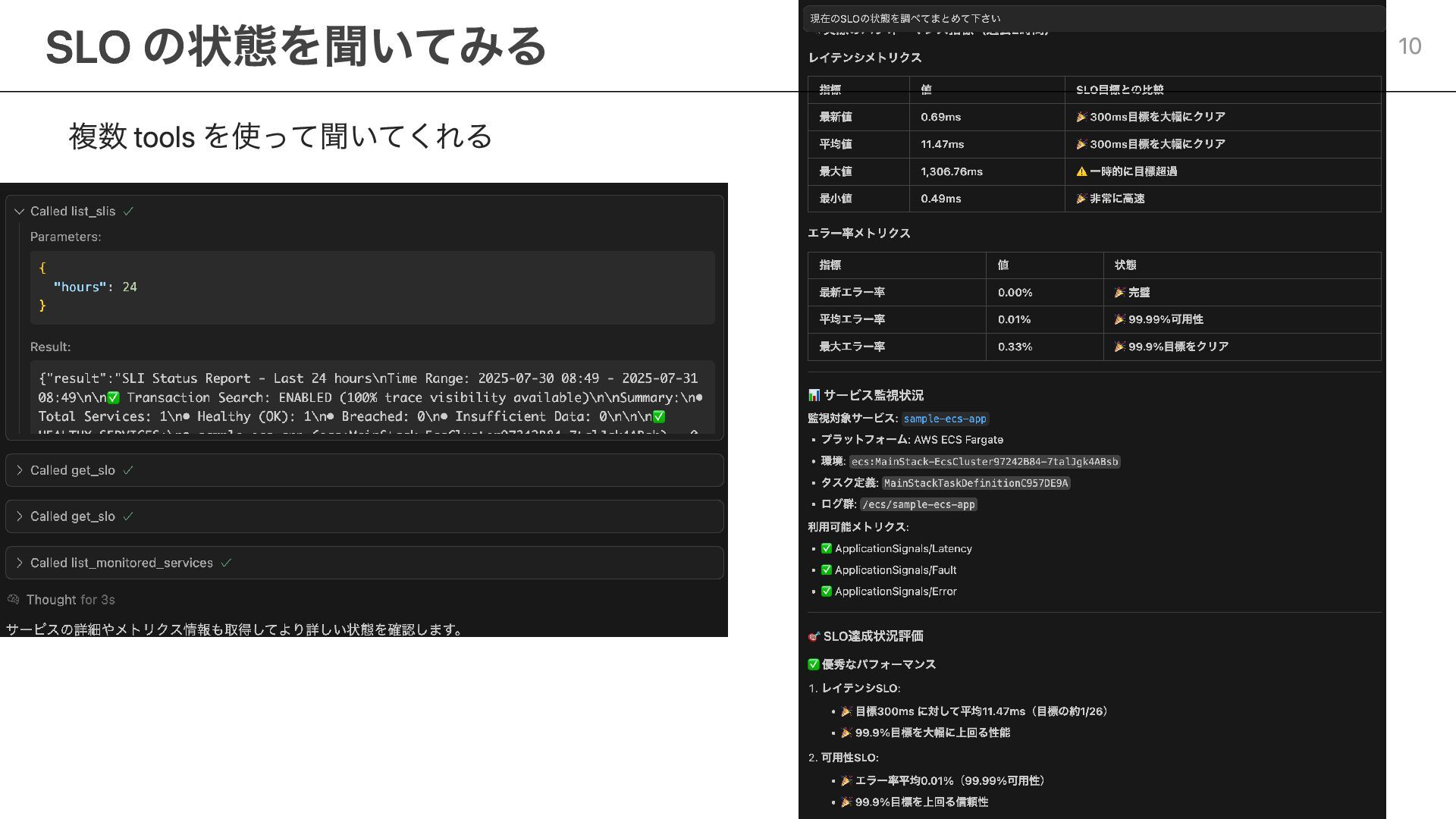1456x819 pixels.
Task: Click the slide page number 10
Action: coord(1410,46)
